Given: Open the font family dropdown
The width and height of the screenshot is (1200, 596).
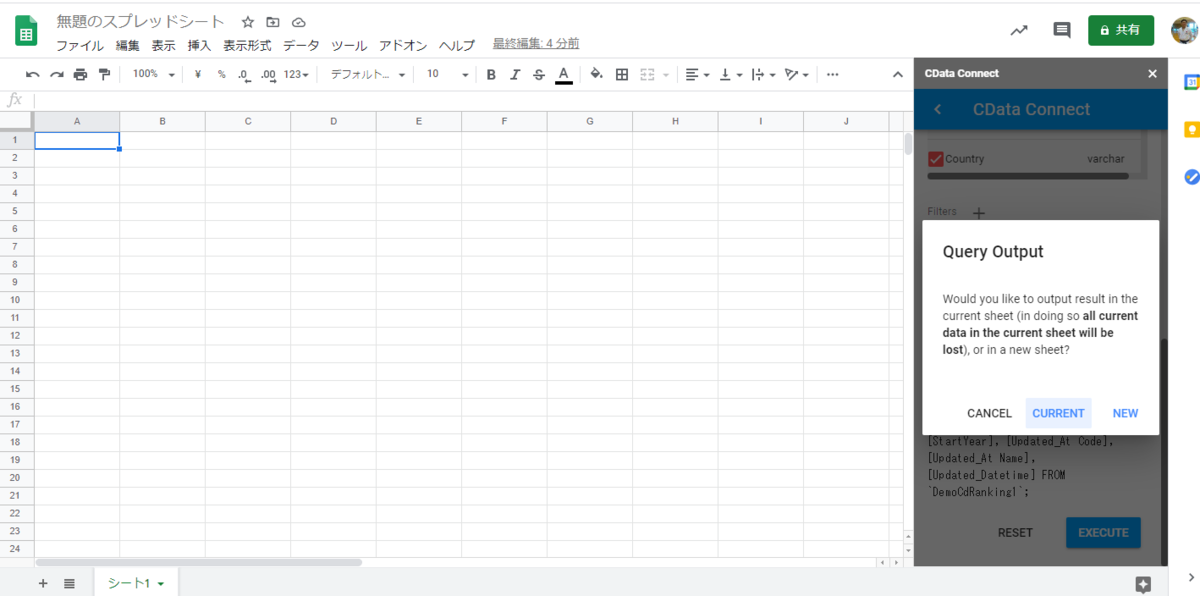Looking at the screenshot, I should [365, 73].
